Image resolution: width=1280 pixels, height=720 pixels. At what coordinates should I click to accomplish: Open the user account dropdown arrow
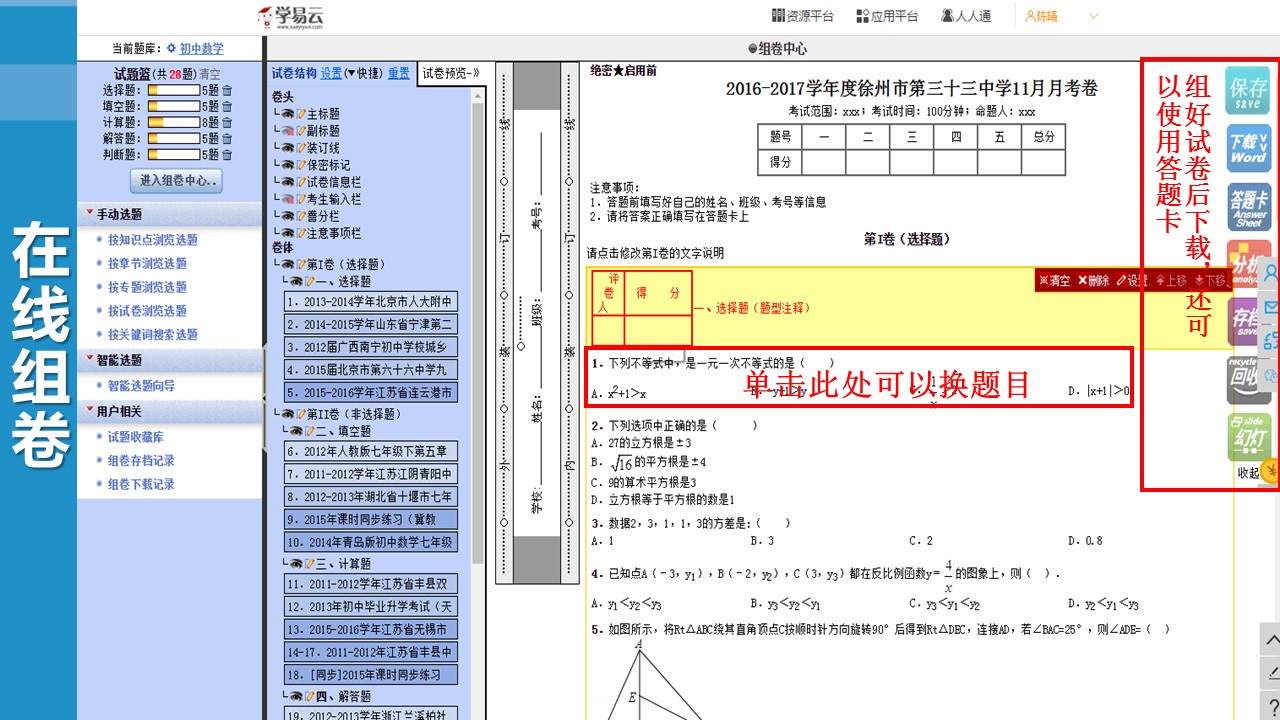1093,16
